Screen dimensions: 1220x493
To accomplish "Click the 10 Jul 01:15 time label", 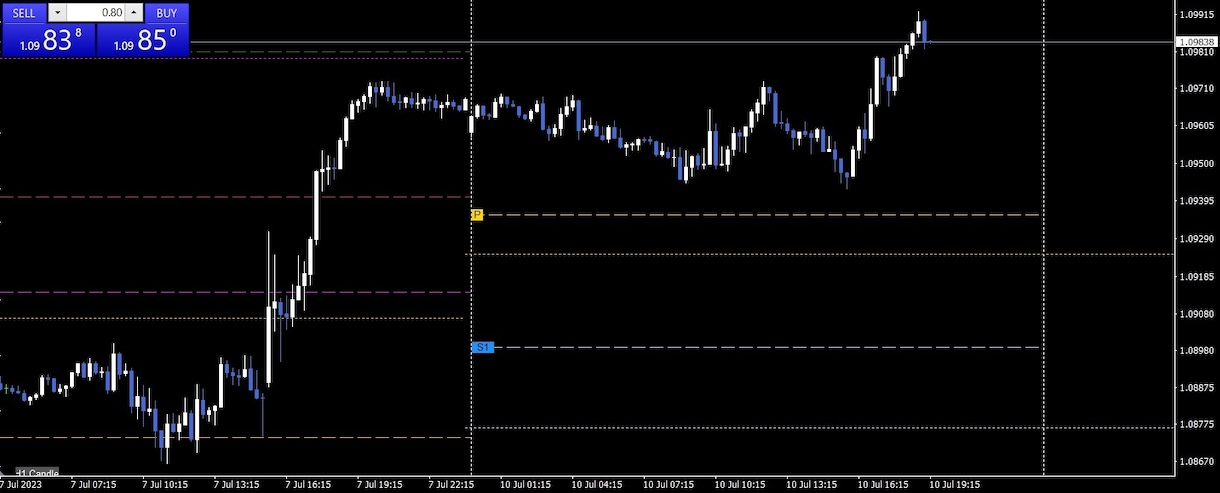I will (x=524, y=485).
